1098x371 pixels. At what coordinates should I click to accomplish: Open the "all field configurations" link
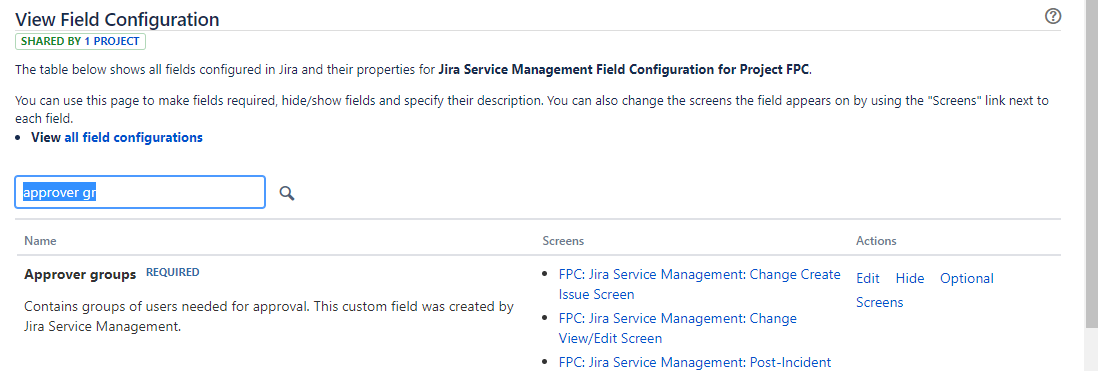[x=133, y=137]
